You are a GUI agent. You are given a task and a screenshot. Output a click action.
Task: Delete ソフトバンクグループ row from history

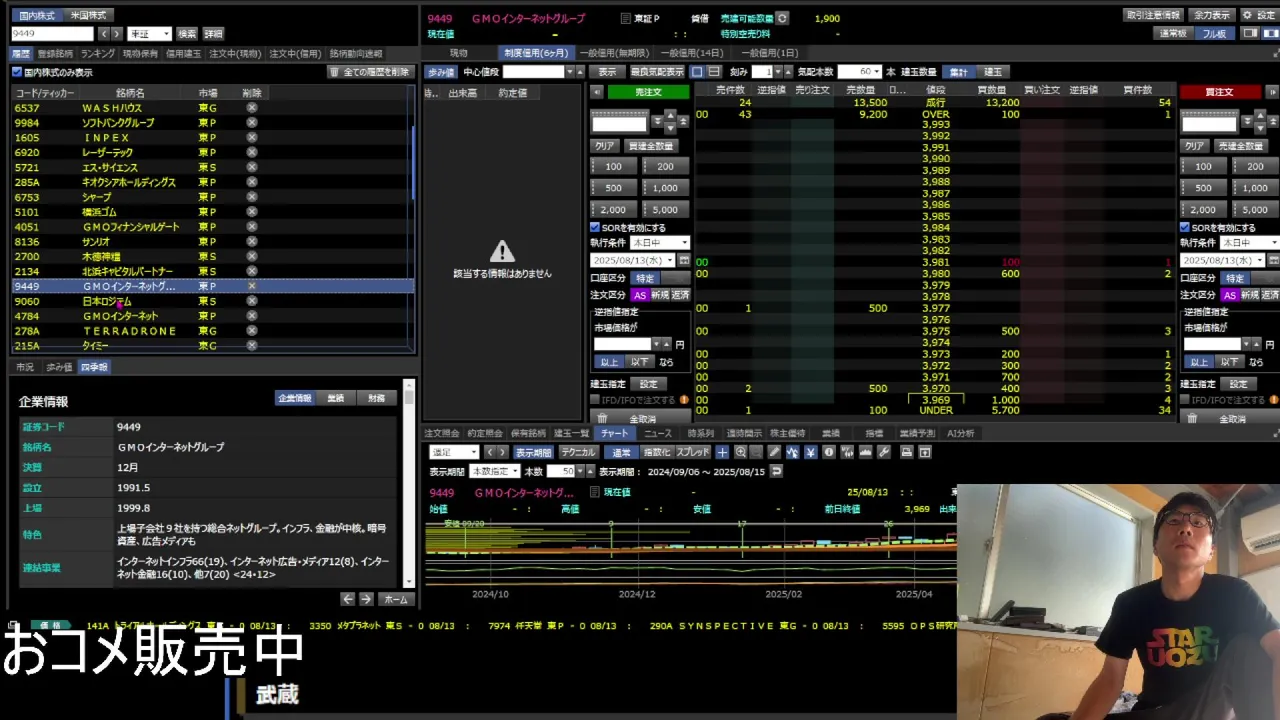pyautogui.click(x=251, y=122)
